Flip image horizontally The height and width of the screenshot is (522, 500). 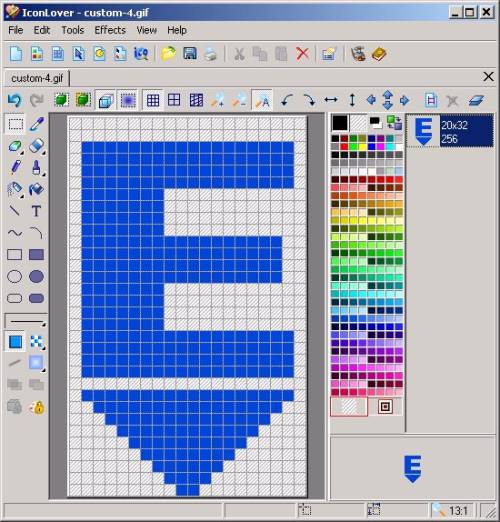331,100
